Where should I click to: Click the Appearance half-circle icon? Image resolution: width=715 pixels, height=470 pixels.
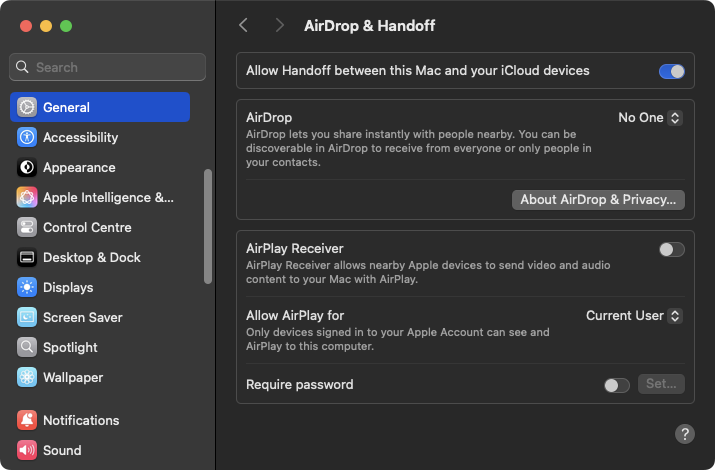[x=27, y=167]
